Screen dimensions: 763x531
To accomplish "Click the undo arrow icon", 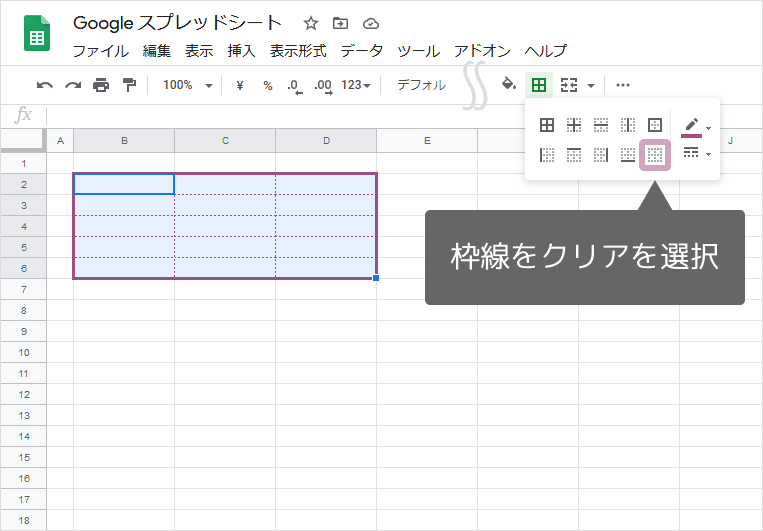I will coord(45,86).
